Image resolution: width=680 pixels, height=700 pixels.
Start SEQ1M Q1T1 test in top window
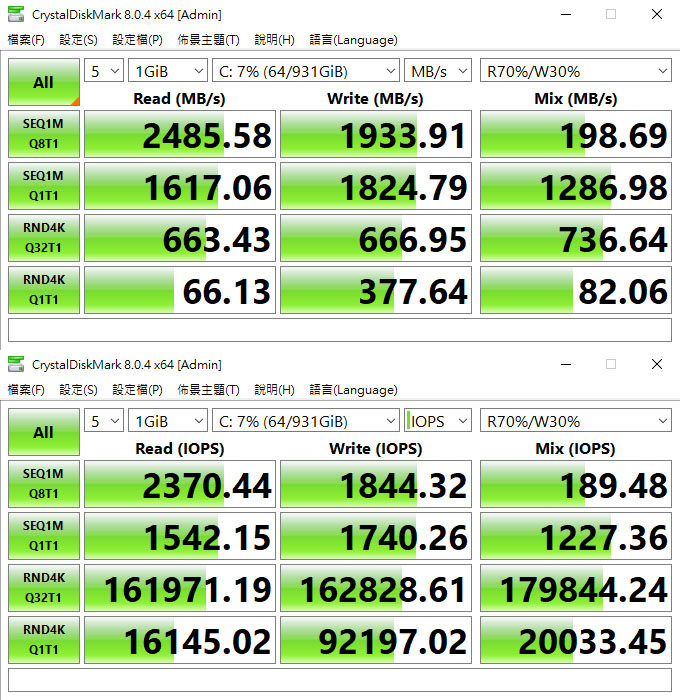pos(44,186)
